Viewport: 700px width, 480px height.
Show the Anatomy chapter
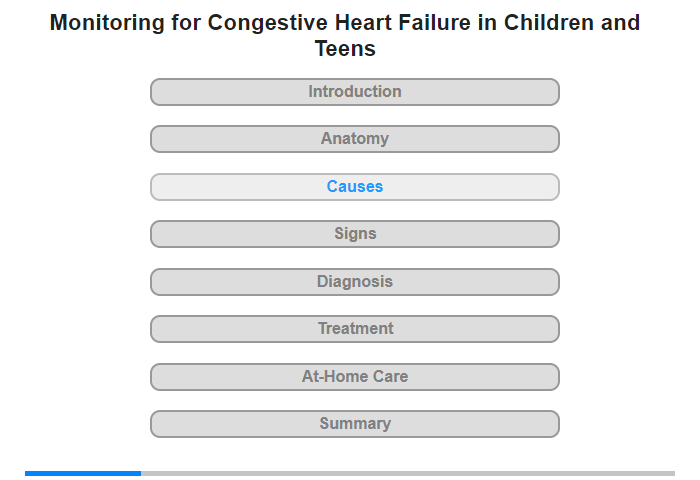[x=354, y=139]
